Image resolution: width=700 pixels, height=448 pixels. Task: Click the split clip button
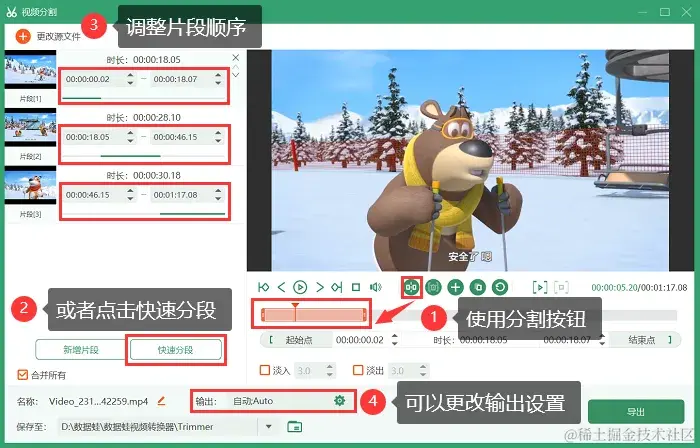pos(411,287)
